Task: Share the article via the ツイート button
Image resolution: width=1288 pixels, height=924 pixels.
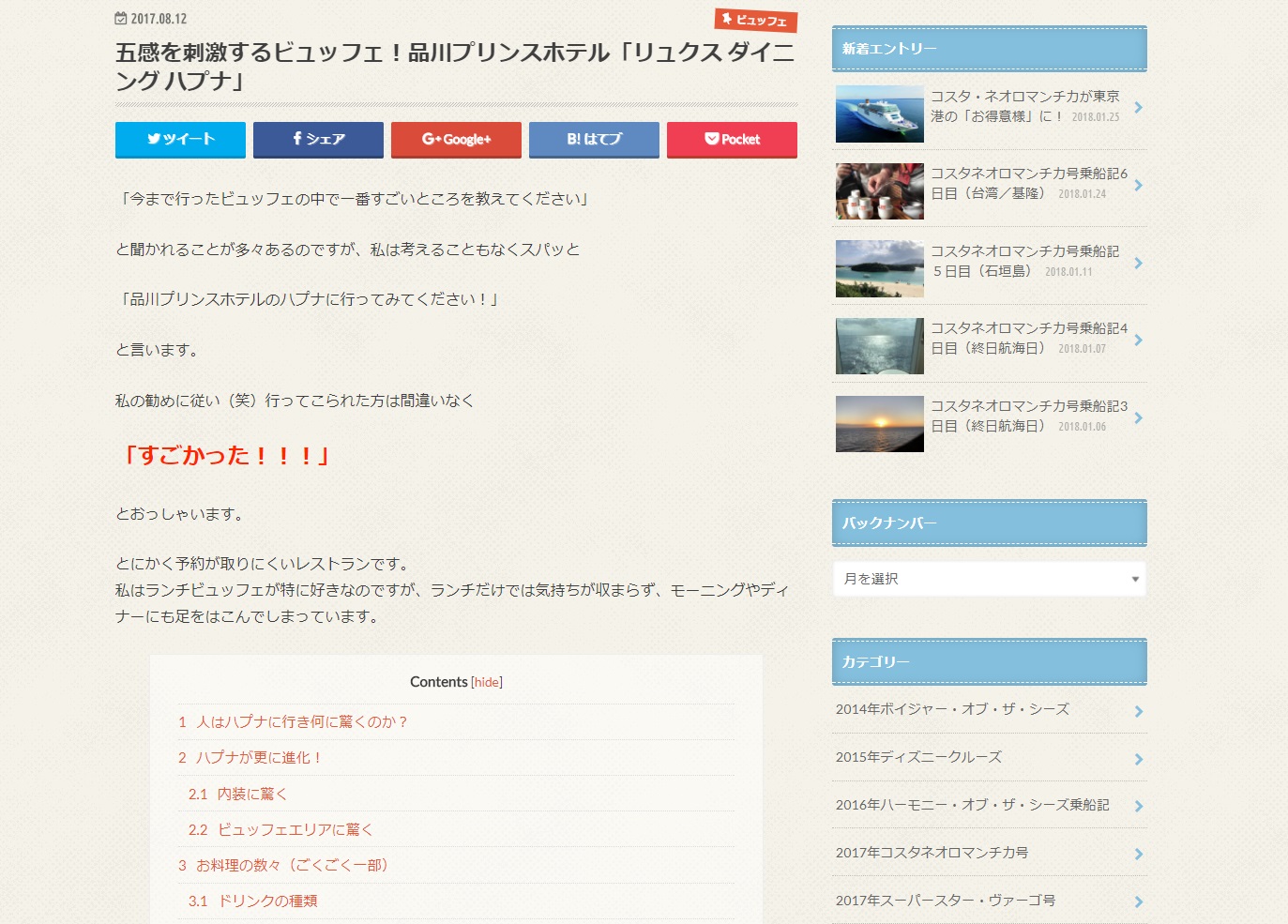Action: click(180, 139)
